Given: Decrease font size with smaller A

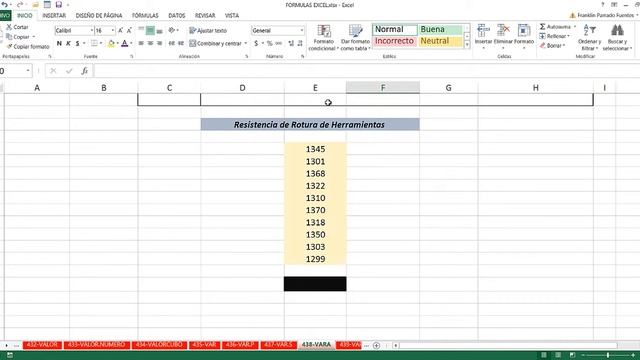Looking at the screenshot, I should coord(129,31).
